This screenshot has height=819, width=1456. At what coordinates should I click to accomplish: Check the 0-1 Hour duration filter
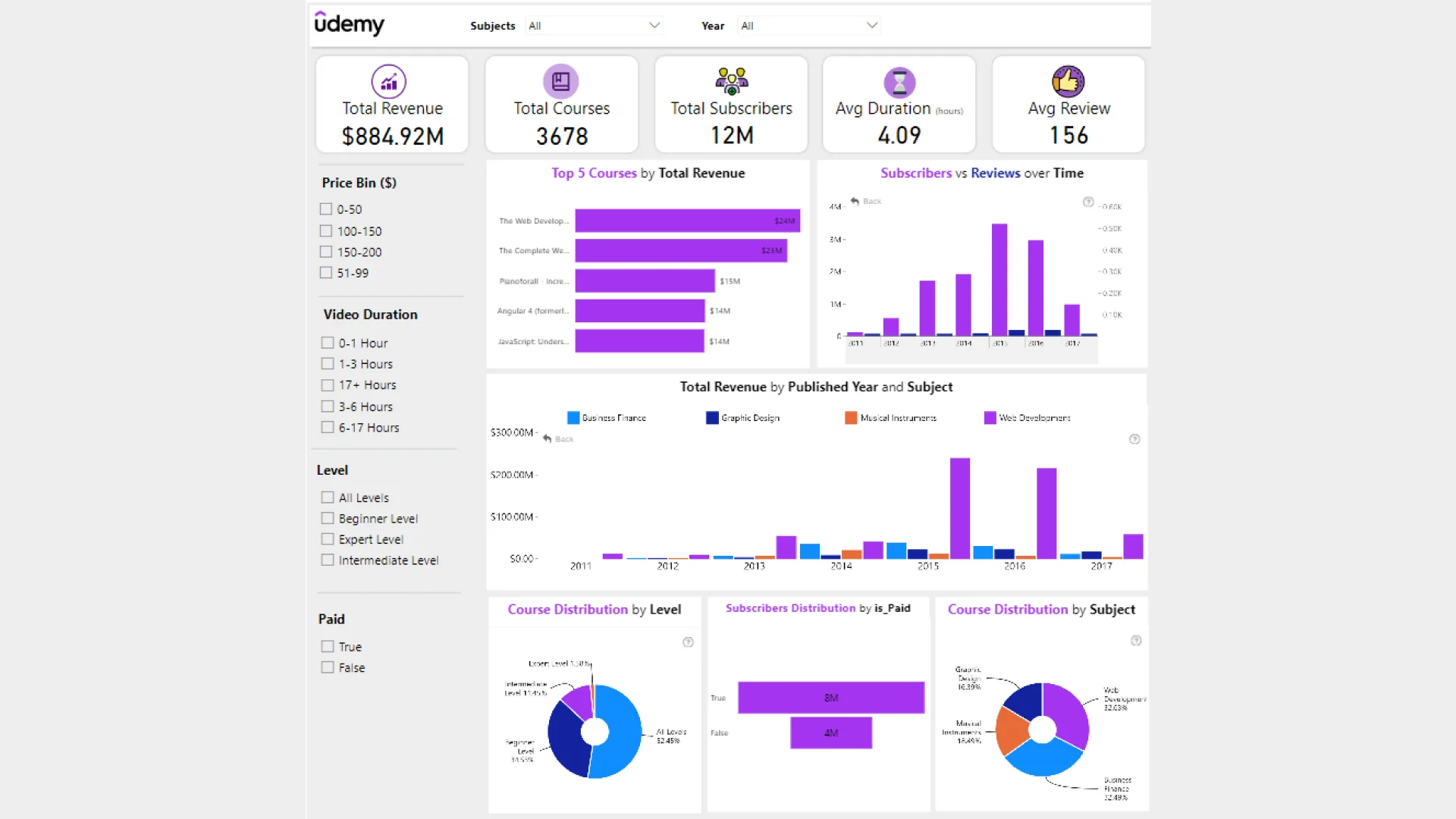[328, 343]
